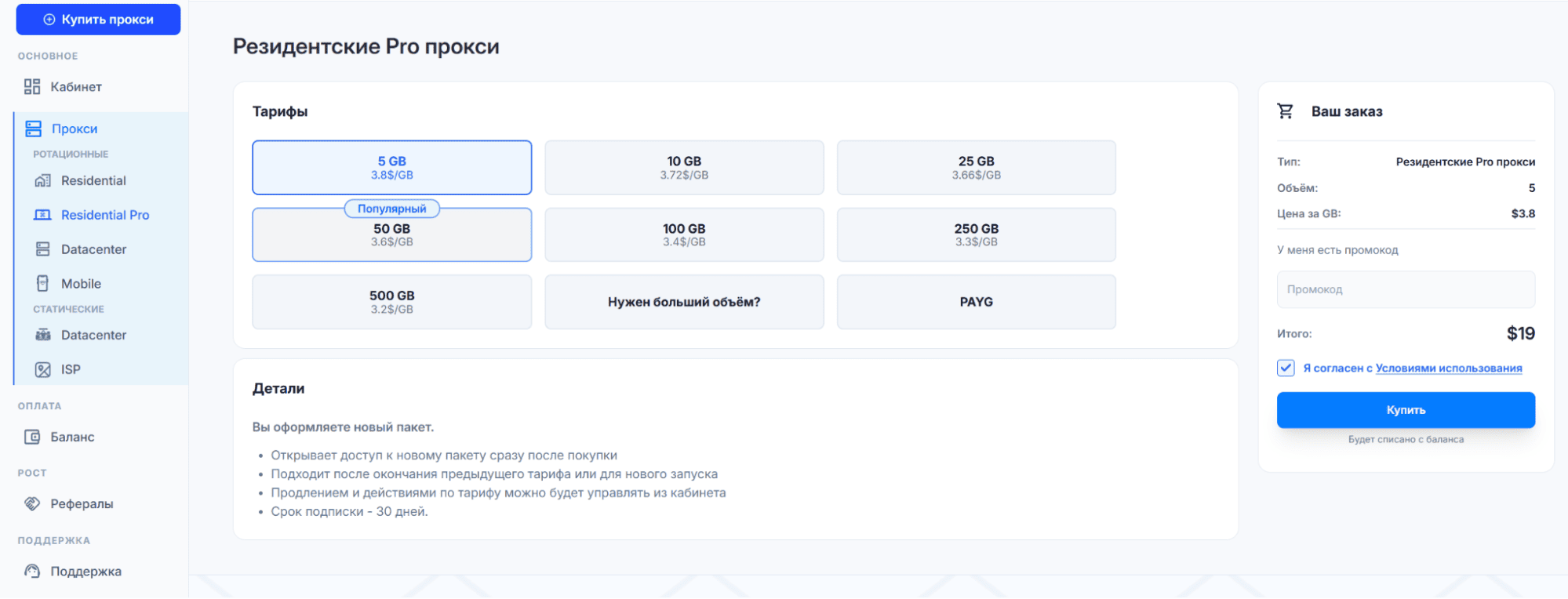1568x599 pixels.
Task: Click the Прокси server icon
Action: point(33,129)
